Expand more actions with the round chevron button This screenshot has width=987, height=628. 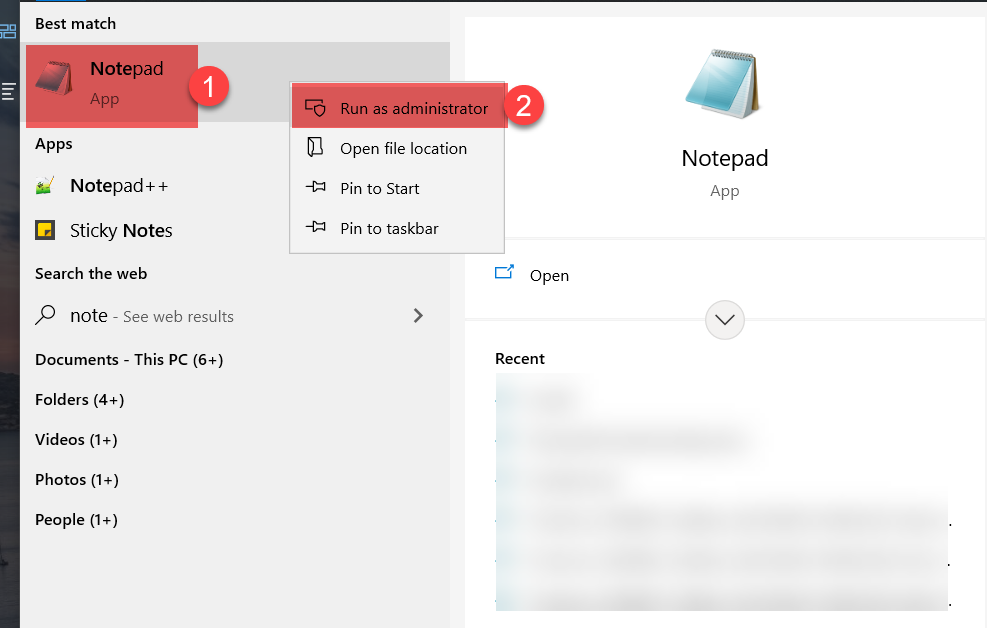click(725, 320)
